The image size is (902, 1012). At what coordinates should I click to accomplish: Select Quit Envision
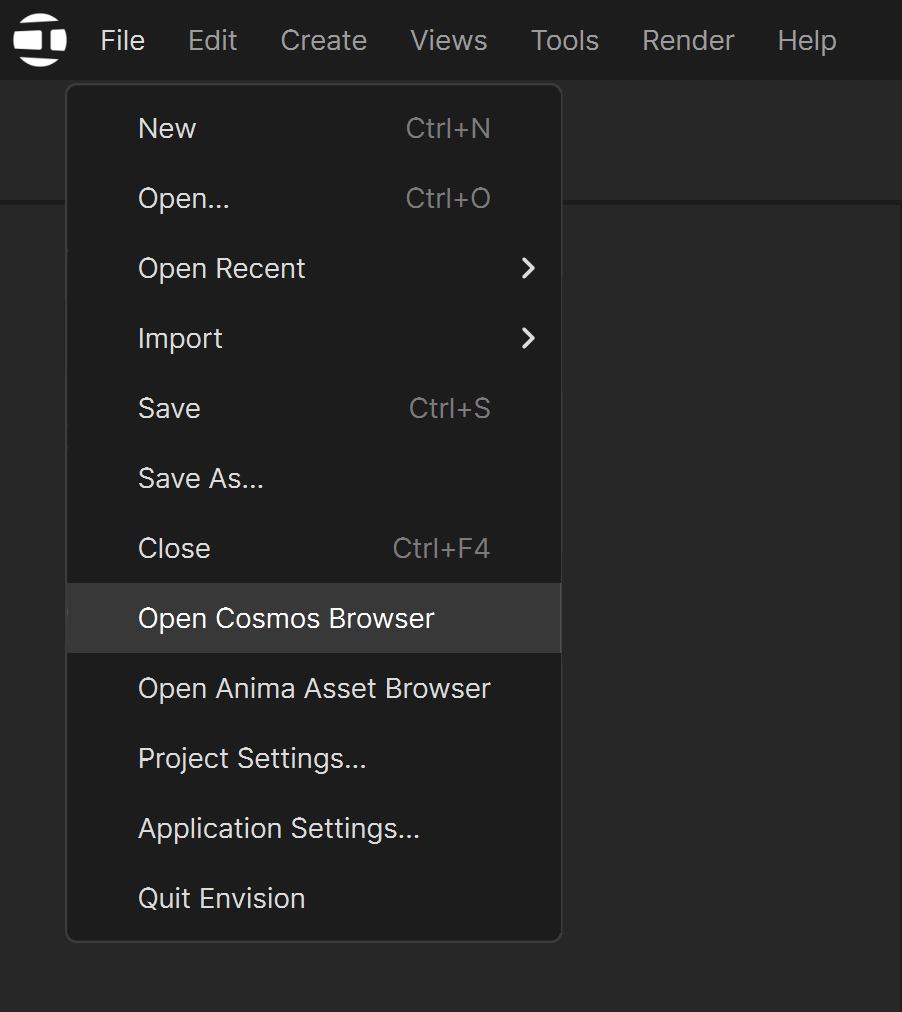[314, 898]
